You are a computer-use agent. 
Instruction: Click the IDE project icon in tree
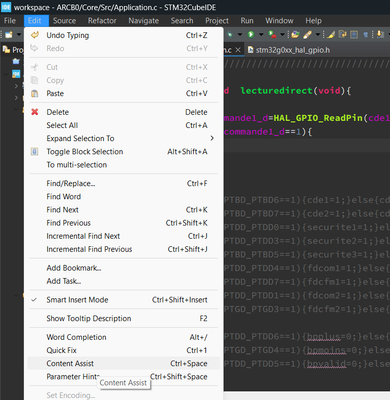16,74
